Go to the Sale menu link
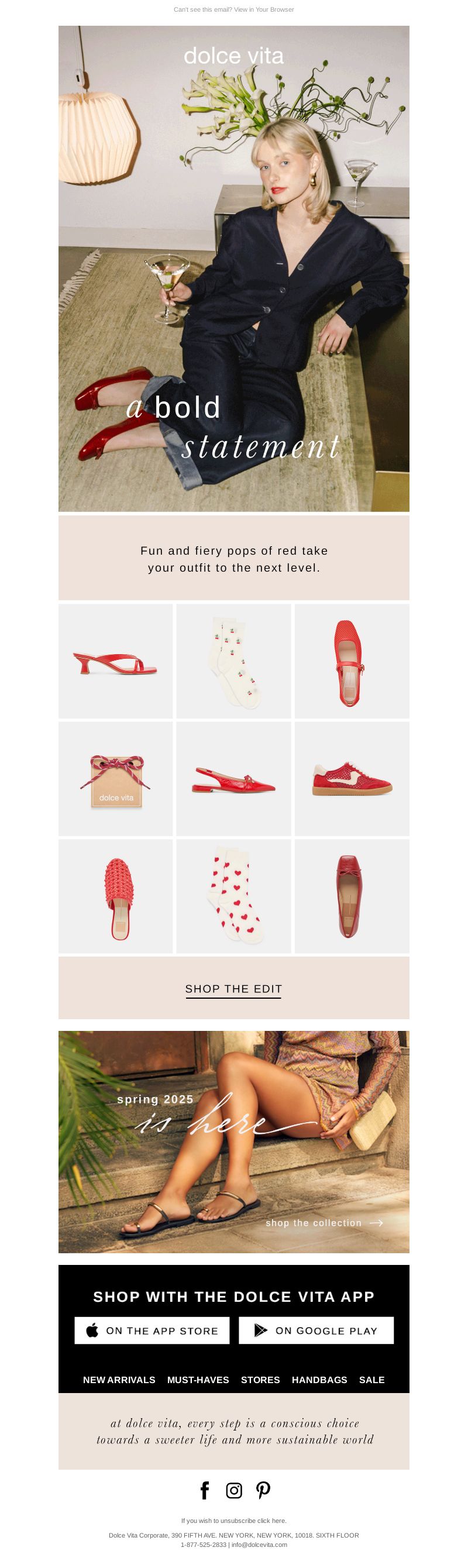 372,1380
